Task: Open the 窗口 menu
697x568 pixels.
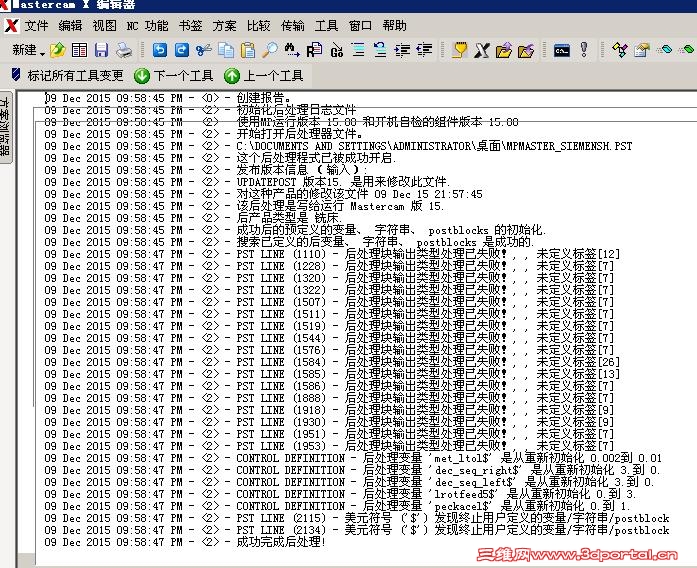Action: 361,26
